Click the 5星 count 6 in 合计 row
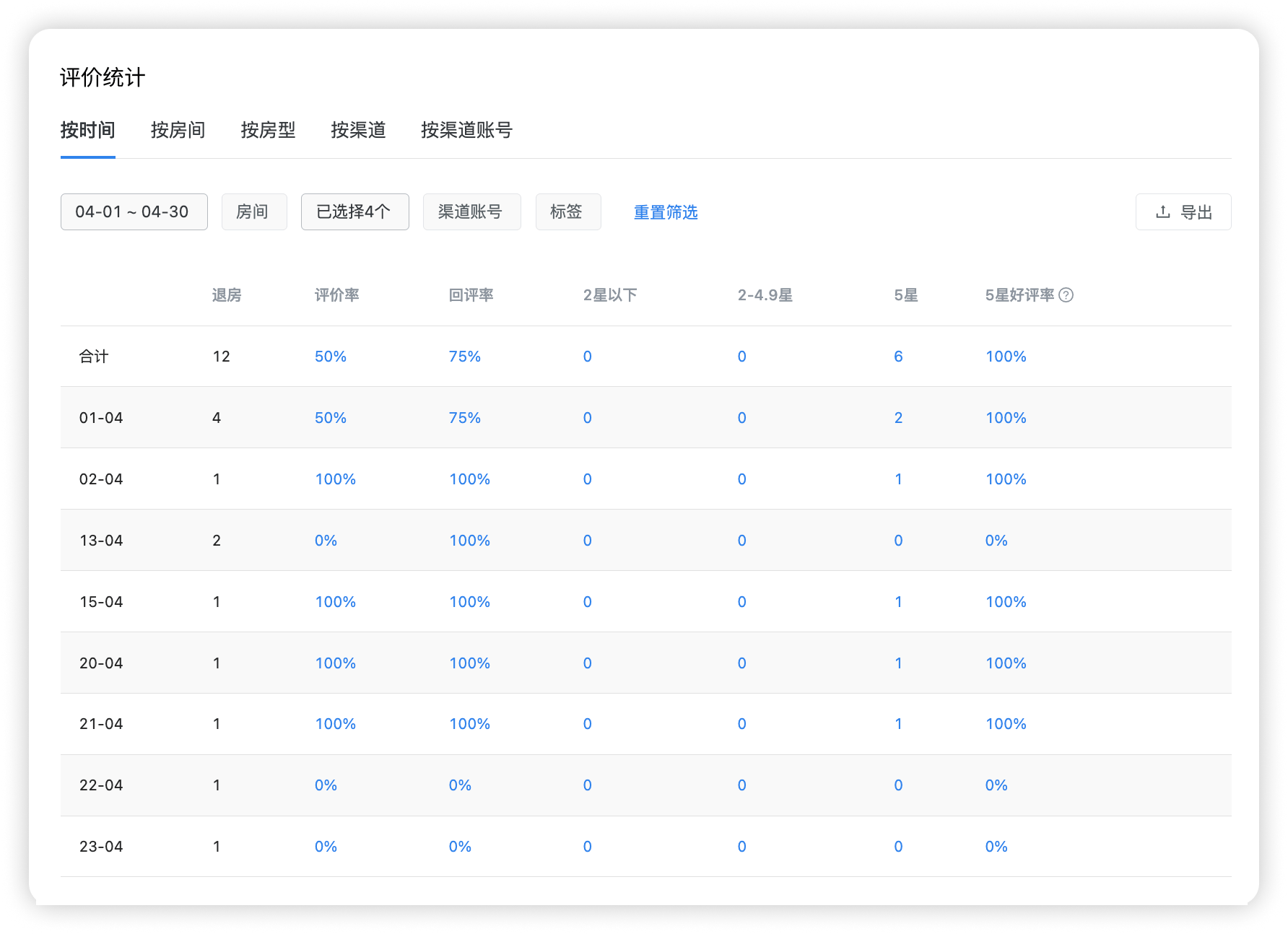Viewport: 1288px width, 934px height. coord(897,356)
